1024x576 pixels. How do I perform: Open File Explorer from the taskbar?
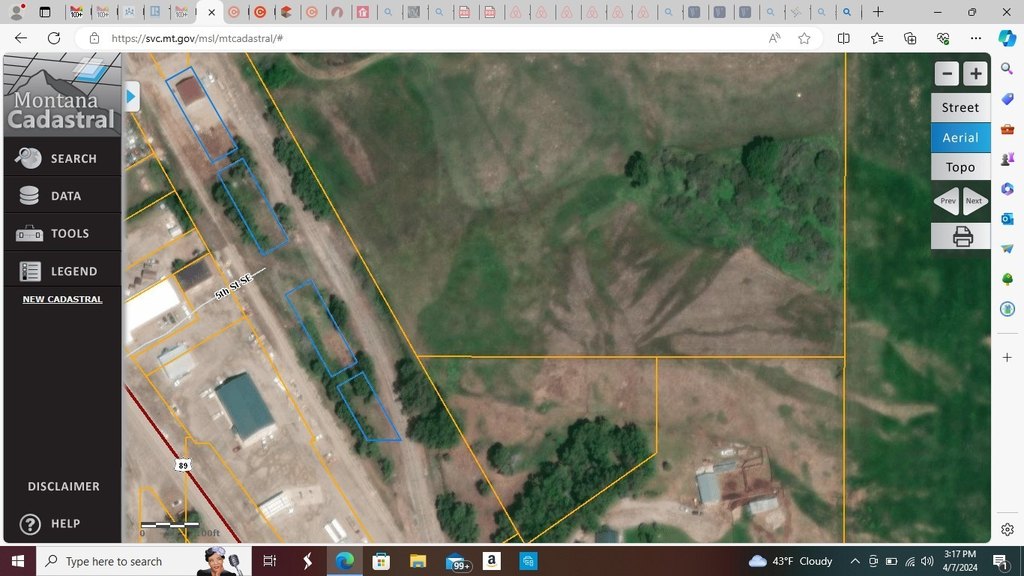pyautogui.click(x=418, y=561)
